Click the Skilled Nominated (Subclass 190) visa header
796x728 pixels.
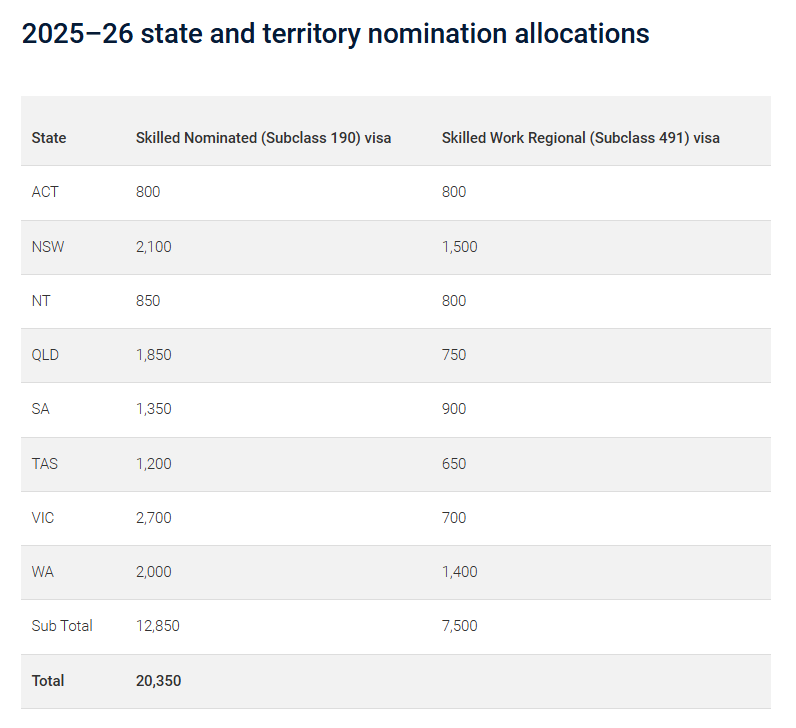263,138
